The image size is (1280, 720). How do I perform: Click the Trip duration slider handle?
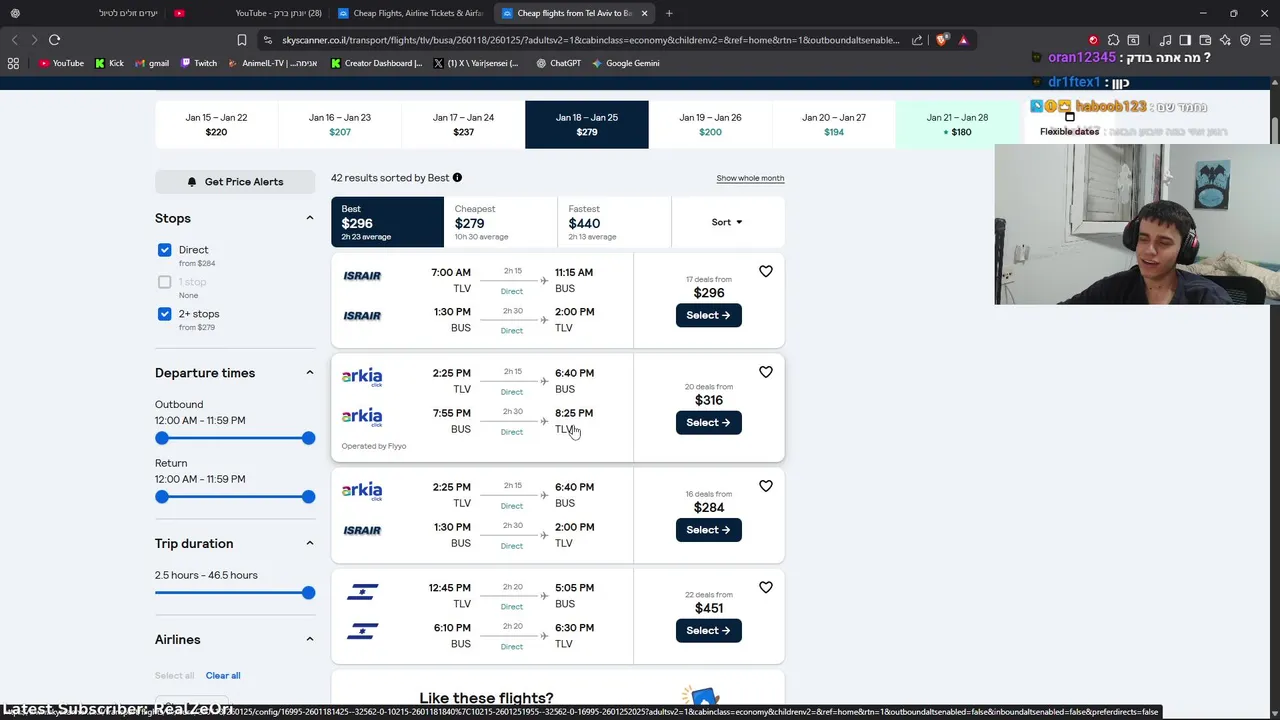308,593
